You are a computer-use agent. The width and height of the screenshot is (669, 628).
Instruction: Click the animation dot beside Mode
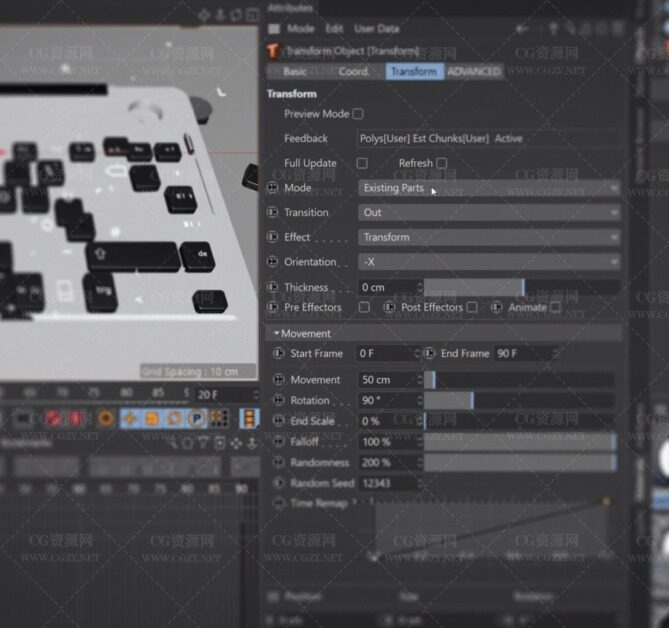pyautogui.click(x=274, y=188)
